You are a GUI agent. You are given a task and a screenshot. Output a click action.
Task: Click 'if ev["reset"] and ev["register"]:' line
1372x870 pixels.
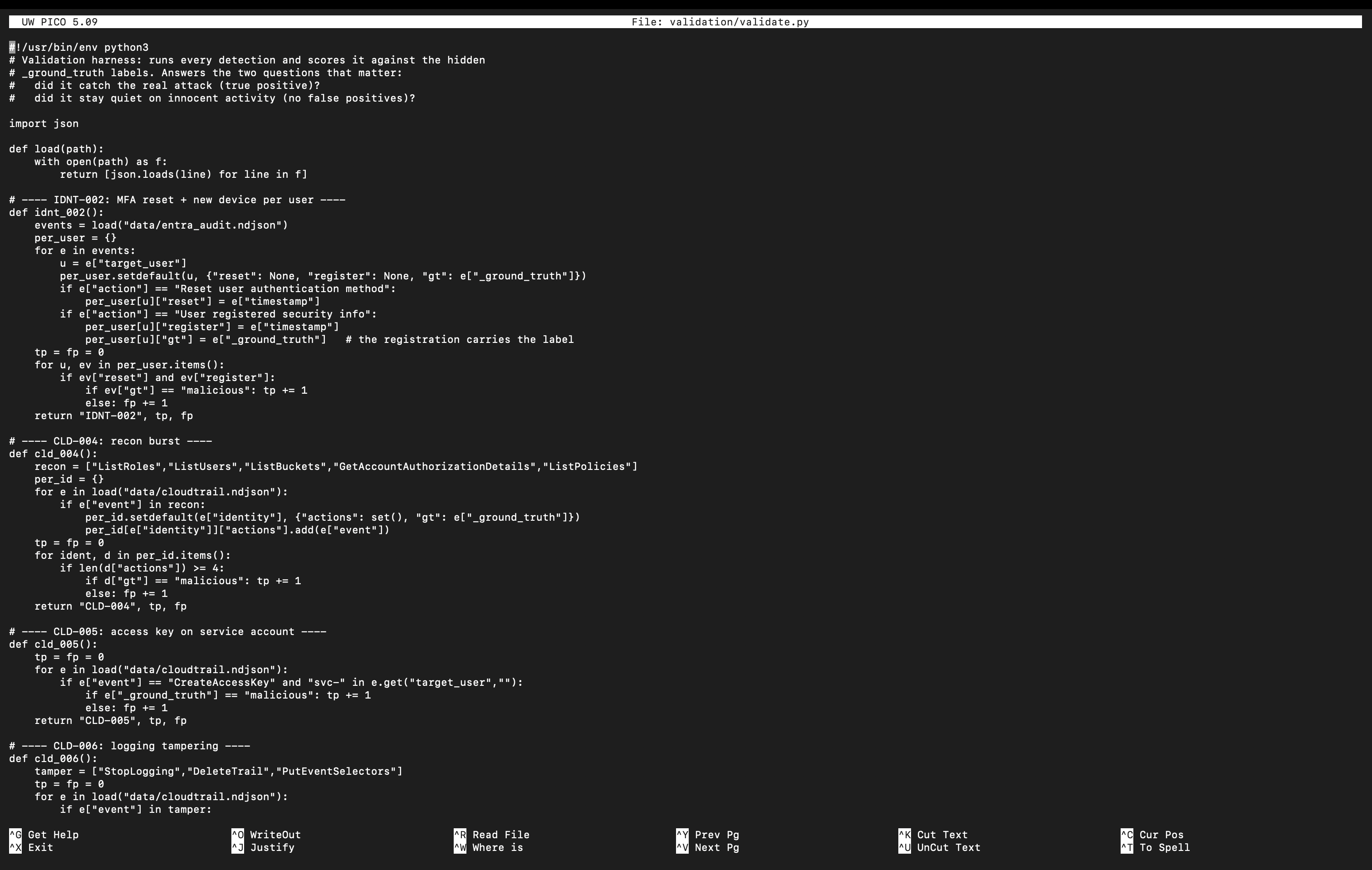click(x=167, y=378)
